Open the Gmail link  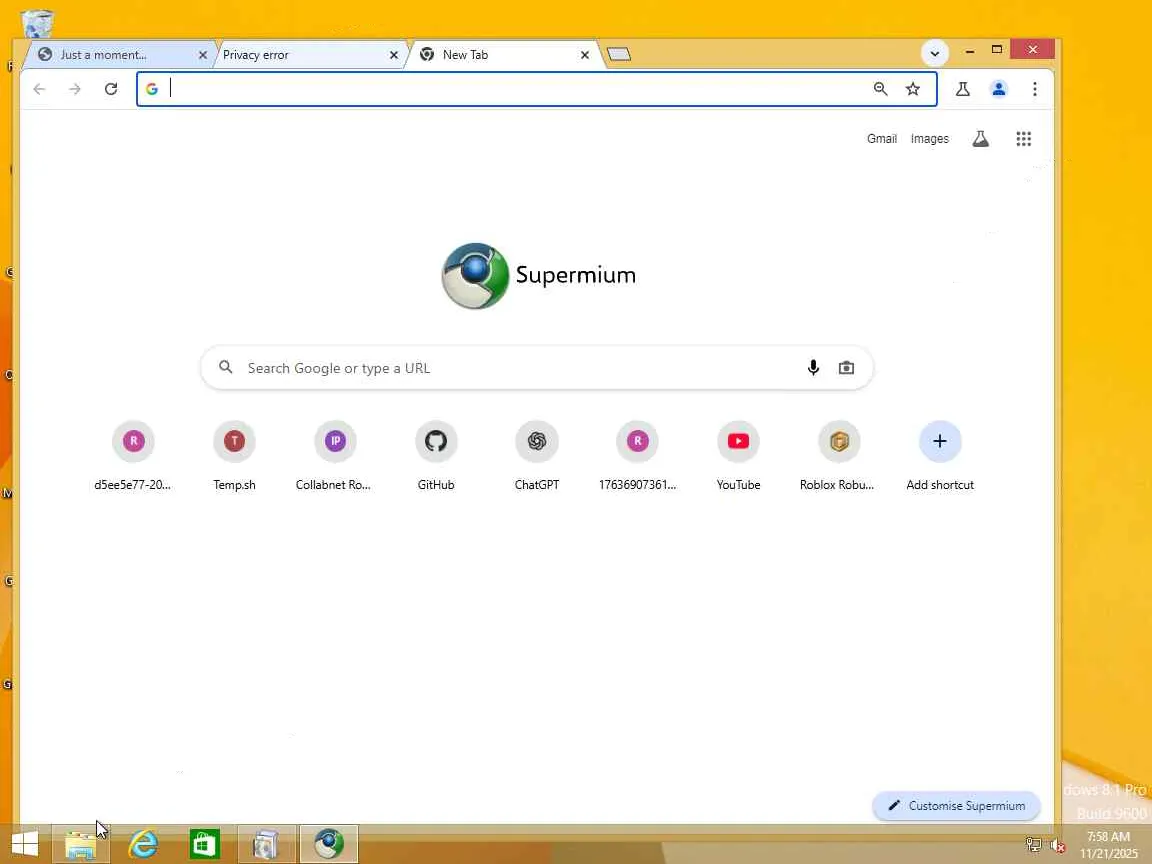pyautogui.click(x=882, y=139)
